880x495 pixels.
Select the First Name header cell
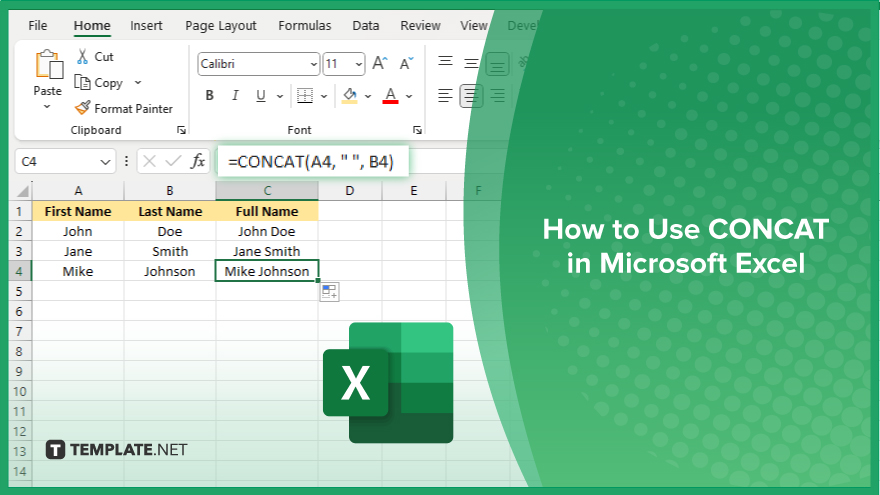coord(78,212)
